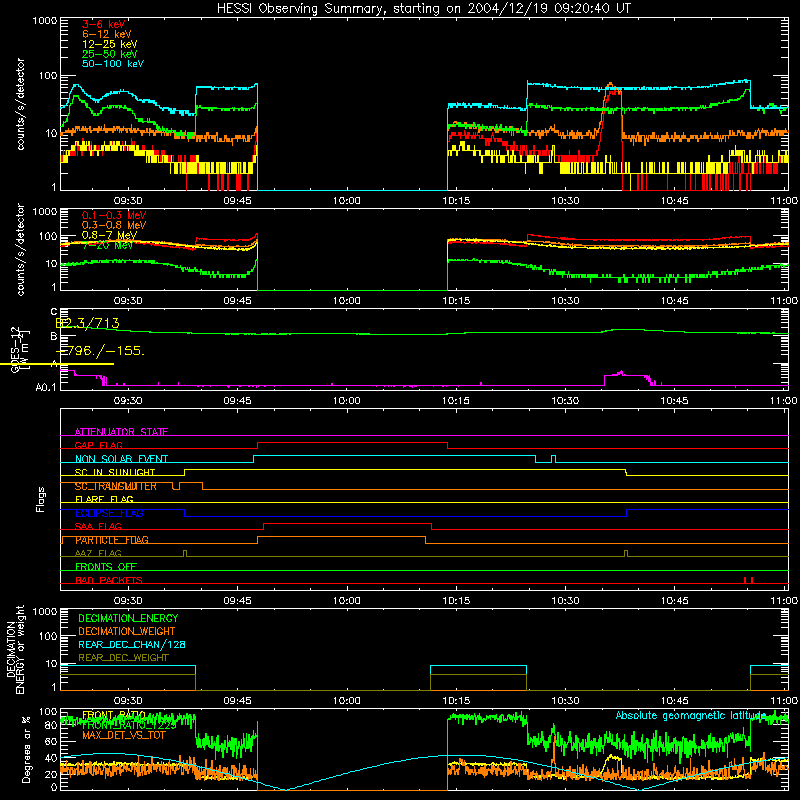Click the olive flag label above FRONTS_OFF
The width and height of the screenshot is (800, 800).
(98, 553)
